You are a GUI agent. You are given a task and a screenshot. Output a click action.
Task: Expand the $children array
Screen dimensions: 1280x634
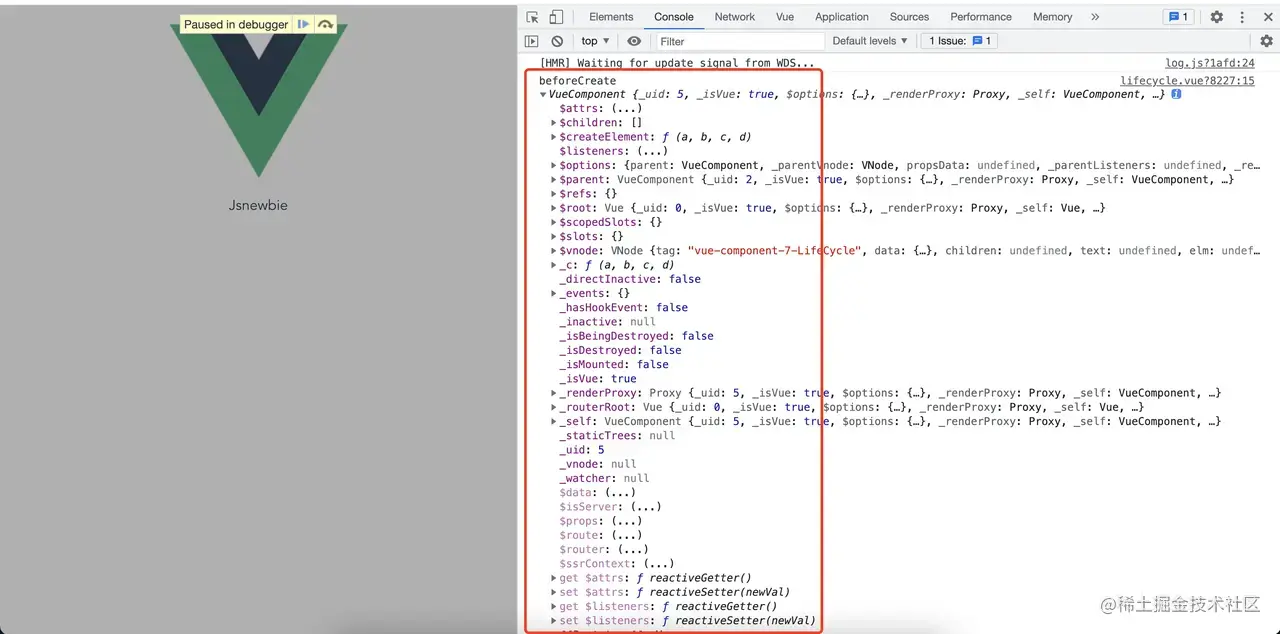point(554,123)
